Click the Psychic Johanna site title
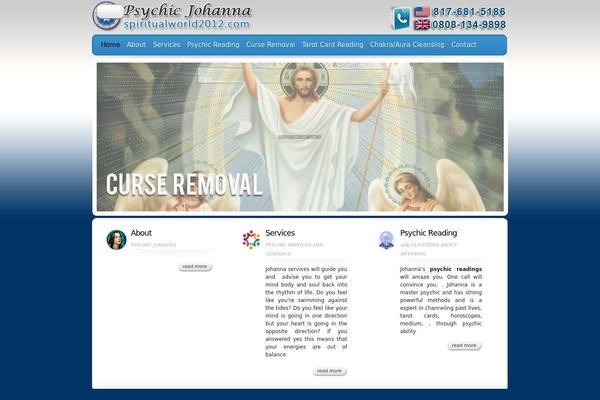Image resolution: width=600 pixels, height=400 pixels. coord(187,11)
